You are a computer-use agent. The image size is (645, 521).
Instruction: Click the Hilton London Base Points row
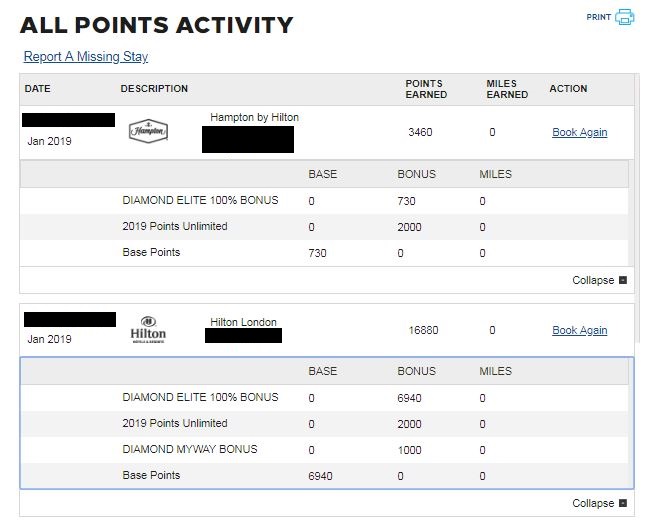click(151, 475)
